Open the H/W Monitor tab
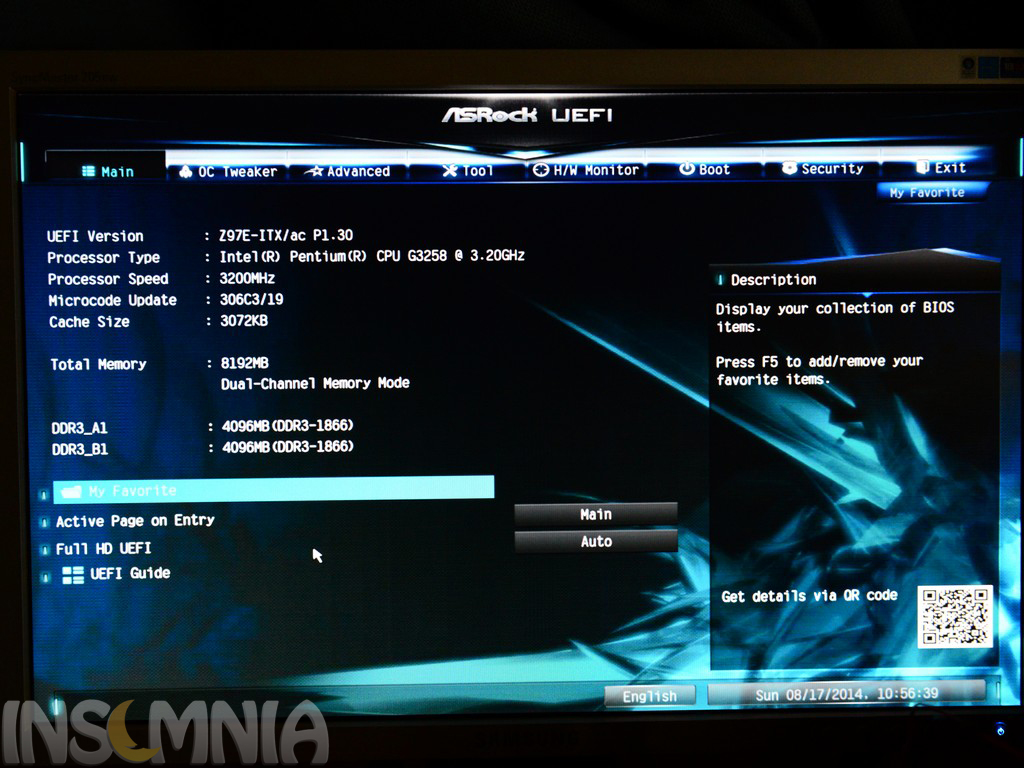 coord(586,170)
